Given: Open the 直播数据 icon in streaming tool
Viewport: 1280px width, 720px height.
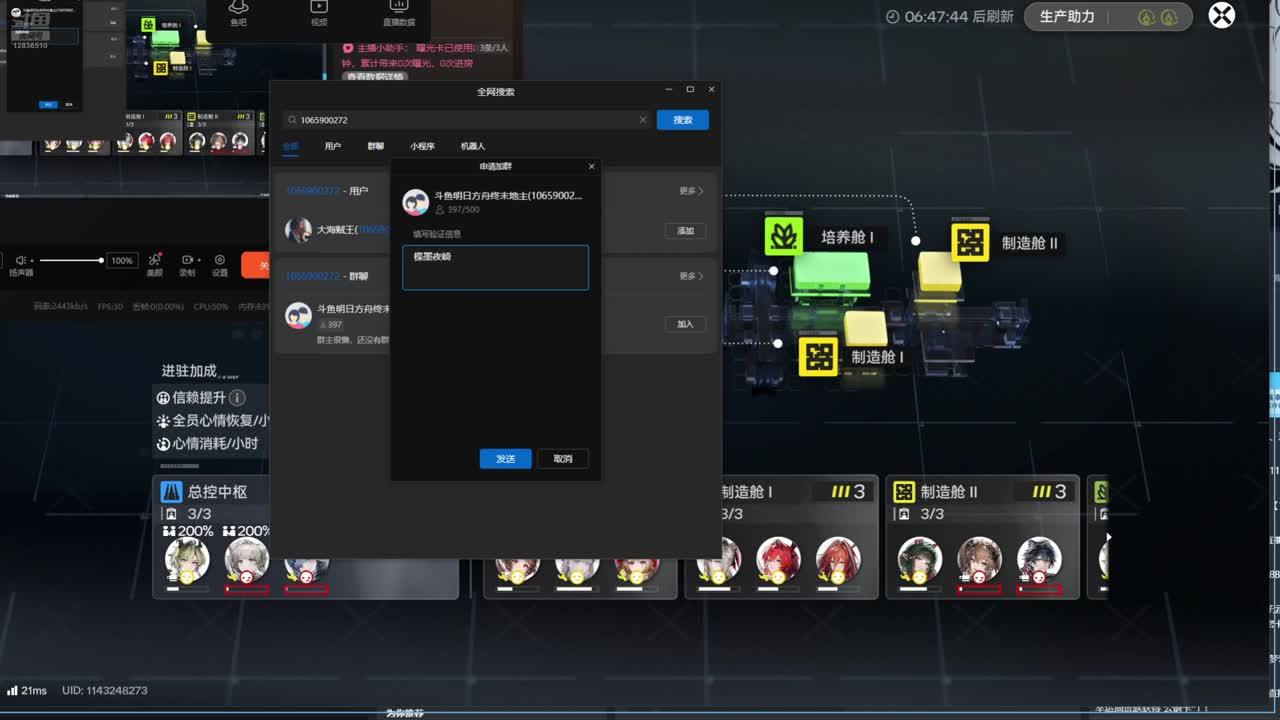Looking at the screenshot, I should tap(399, 8).
